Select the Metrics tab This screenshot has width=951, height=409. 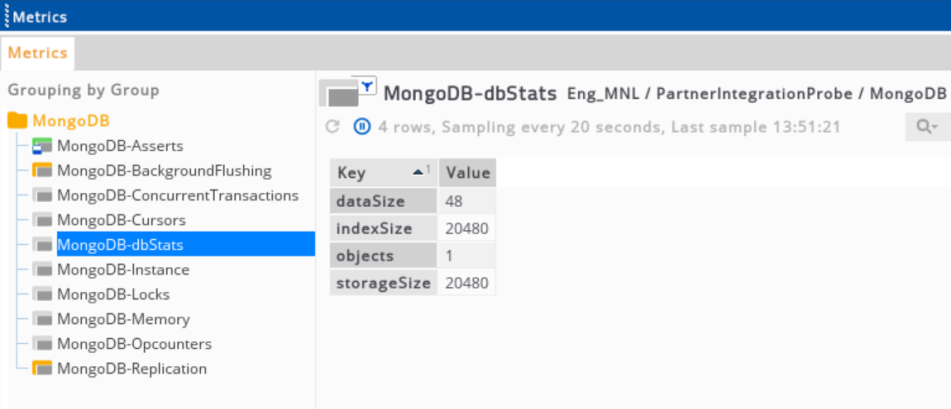point(38,53)
